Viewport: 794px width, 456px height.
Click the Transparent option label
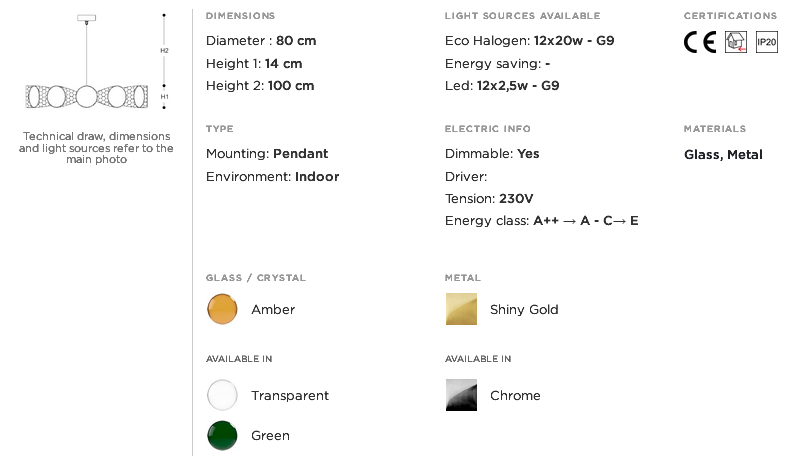point(290,396)
